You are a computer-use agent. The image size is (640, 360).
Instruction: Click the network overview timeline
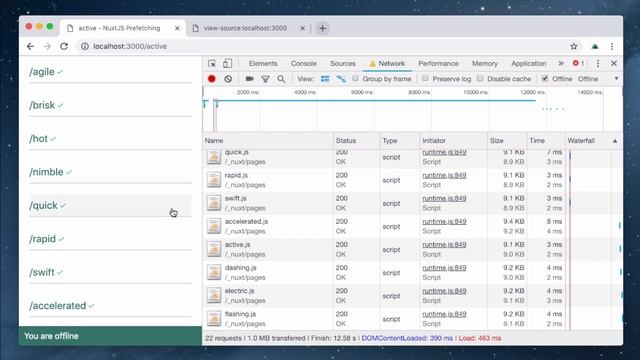412,110
